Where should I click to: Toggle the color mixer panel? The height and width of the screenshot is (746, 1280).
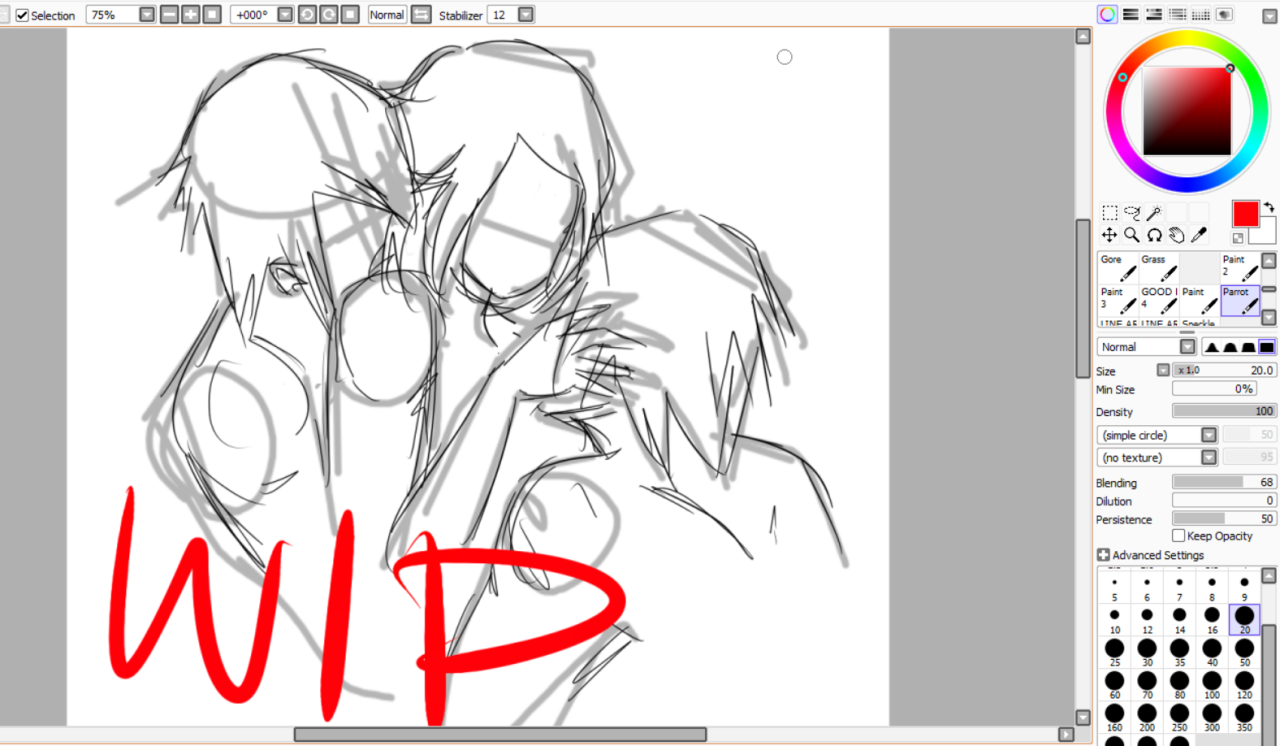pos(1177,14)
